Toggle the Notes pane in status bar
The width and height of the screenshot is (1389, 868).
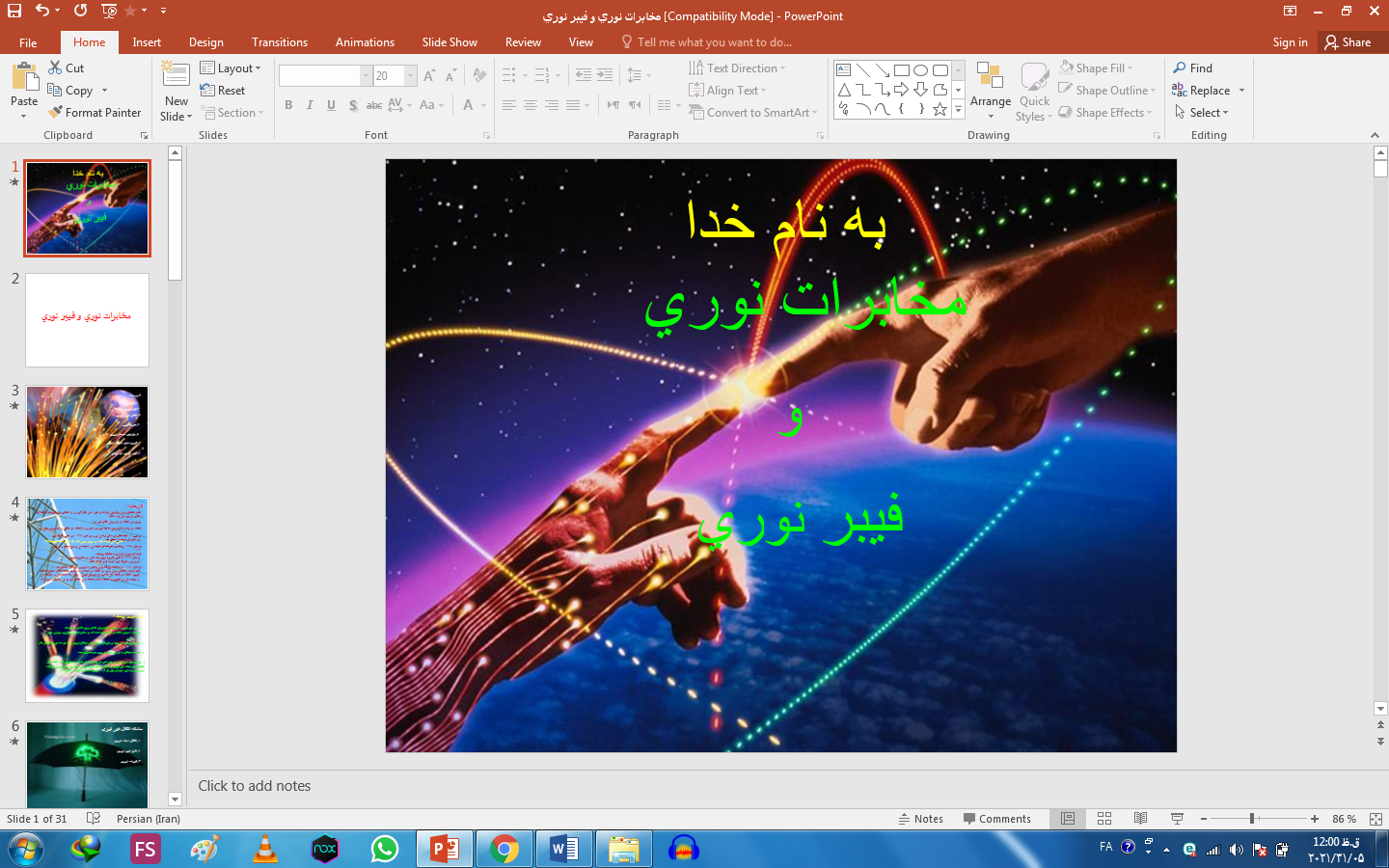pyautogui.click(x=920, y=819)
